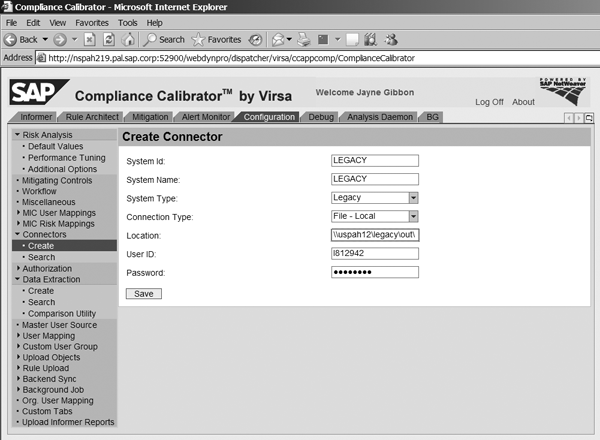Screen dimensions: 600x440
Task: Click the Log Off link
Action: point(489,102)
